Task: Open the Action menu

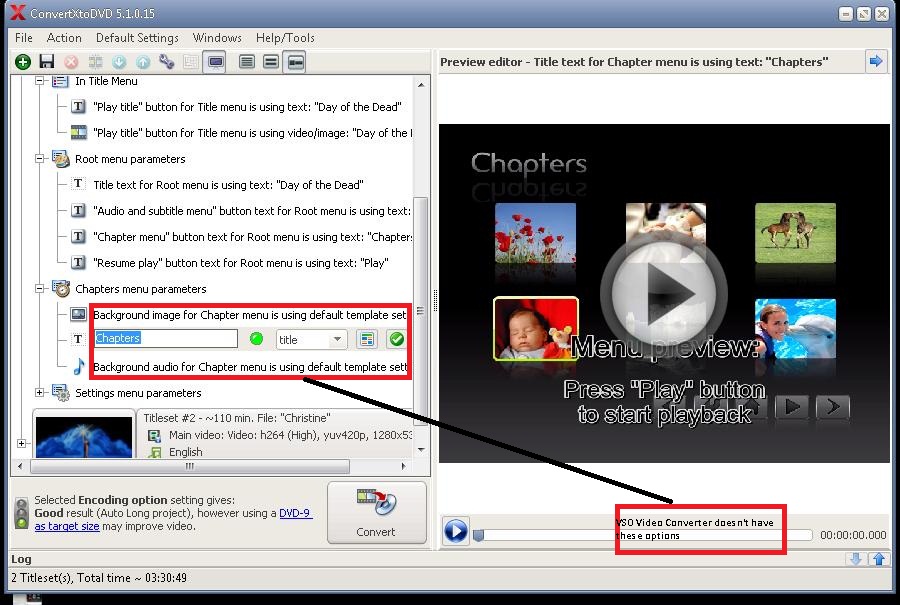Action: point(64,38)
